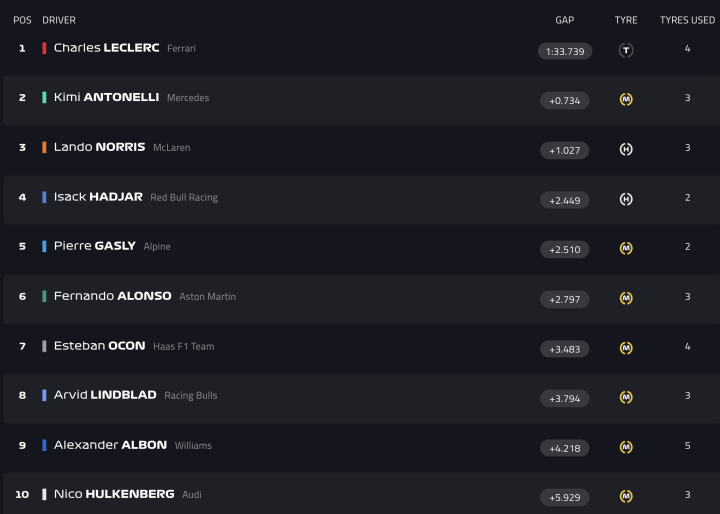Click Leclerc's 1:33.739 lap time badge
This screenshot has width=720, height=514.
tap(564, 51)
